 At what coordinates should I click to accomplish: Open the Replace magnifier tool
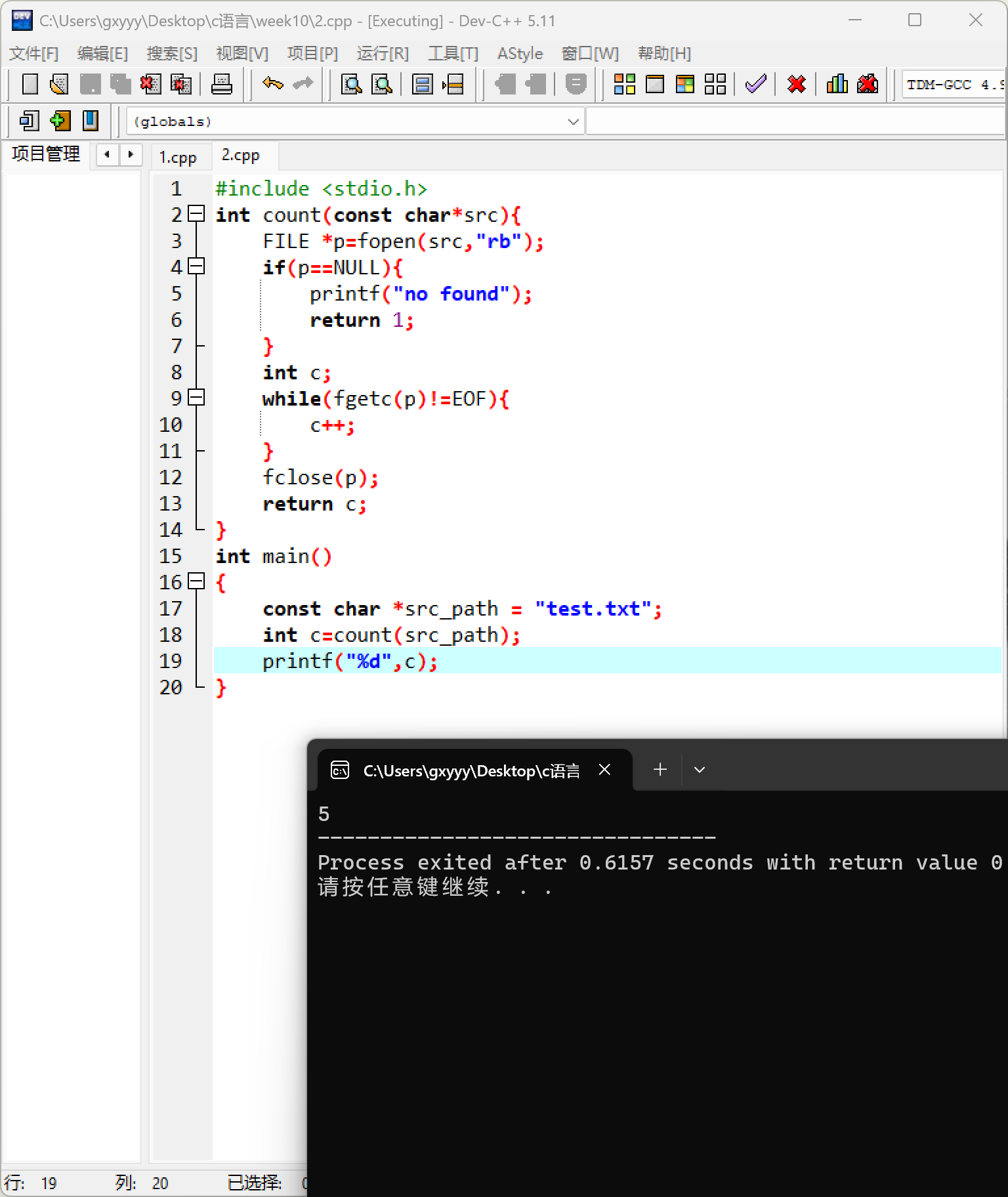coord(382,84)
